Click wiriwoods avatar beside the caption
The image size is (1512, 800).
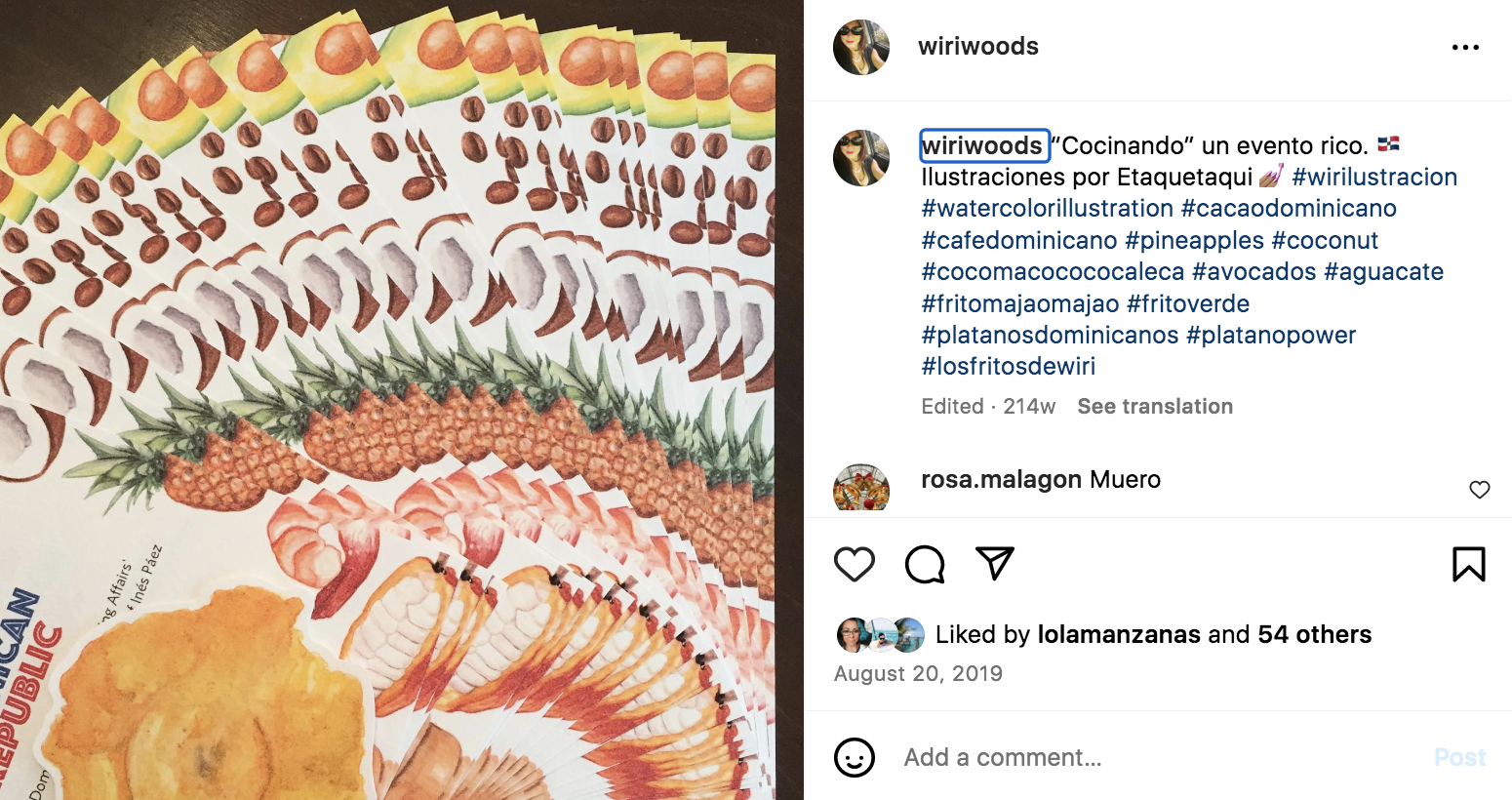tap(861, 157)
